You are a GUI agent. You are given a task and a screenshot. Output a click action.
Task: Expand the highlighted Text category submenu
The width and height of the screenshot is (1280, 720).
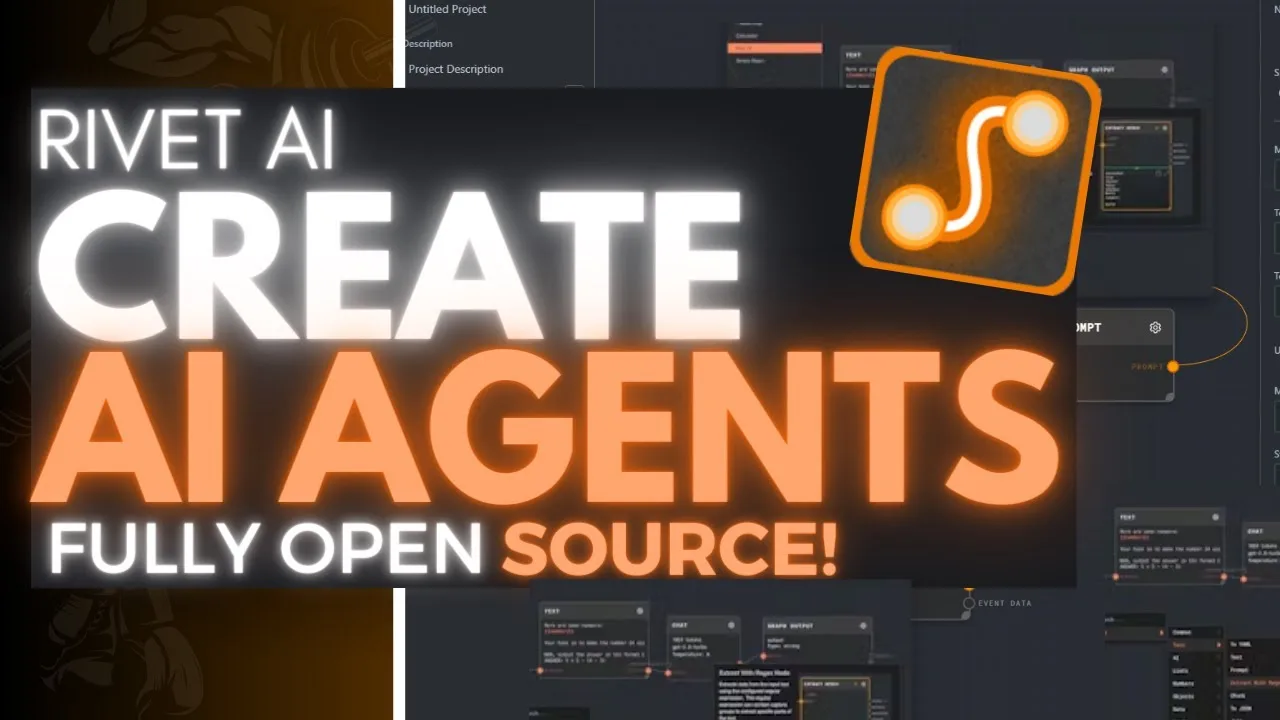(1196, 645)
